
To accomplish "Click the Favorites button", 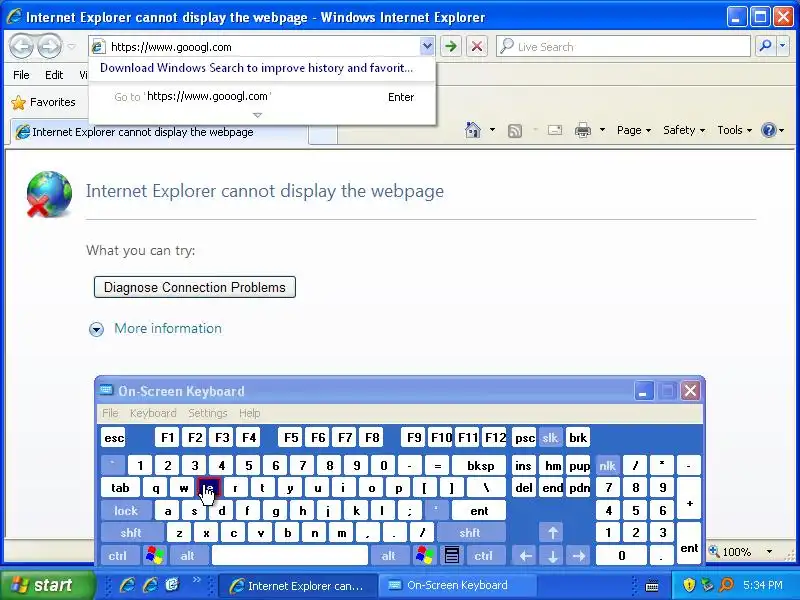I will (43, 103).
